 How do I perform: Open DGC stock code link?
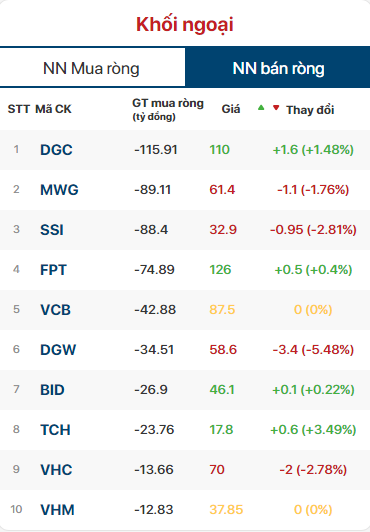pos(56,150)
